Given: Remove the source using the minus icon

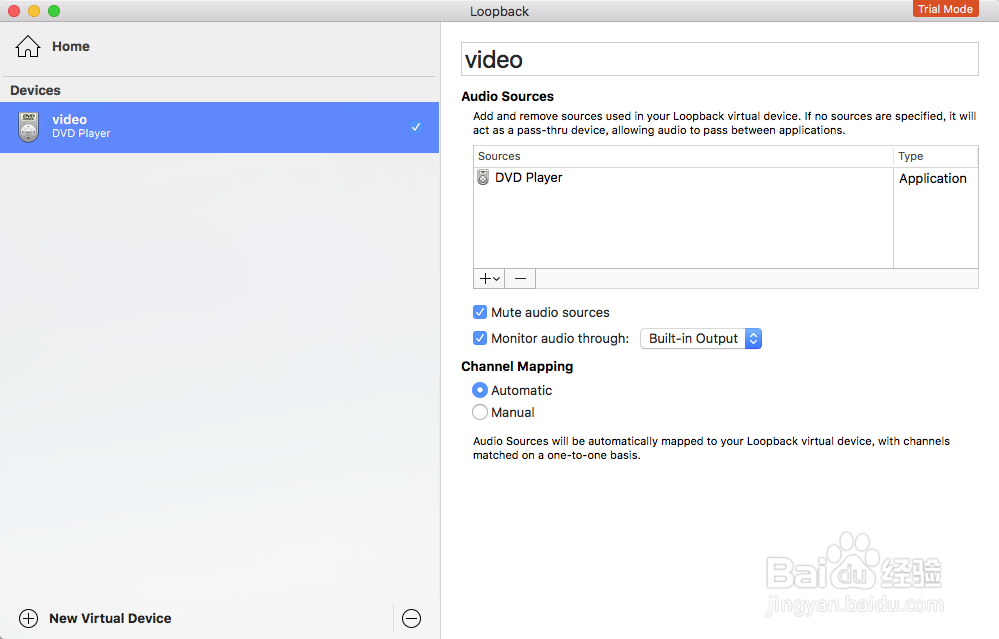Looking at the screenshot, I should point(519,278).
